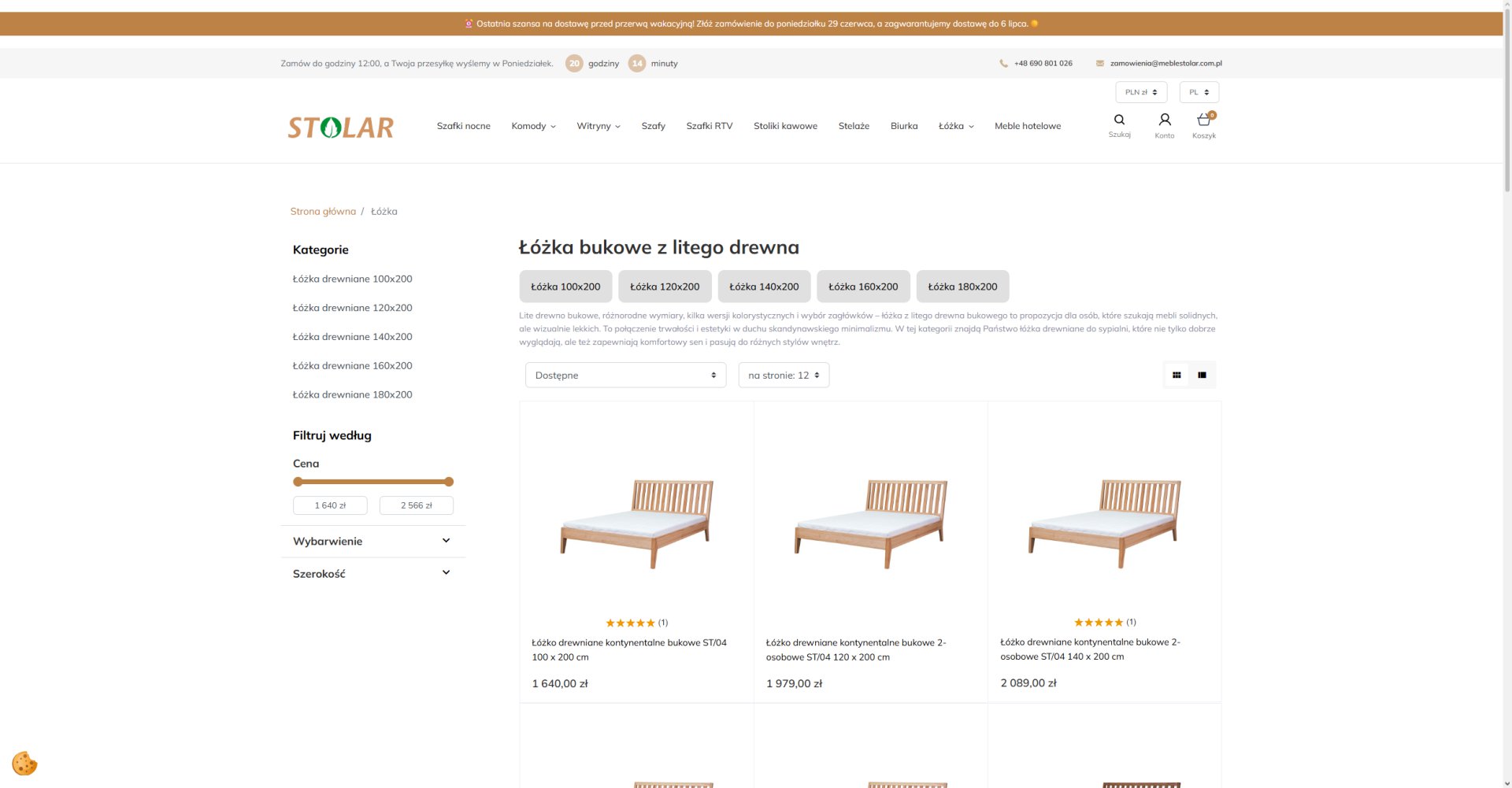Click the price 2 089,00 zł

pyautogui.click(x=1028, y=683)
